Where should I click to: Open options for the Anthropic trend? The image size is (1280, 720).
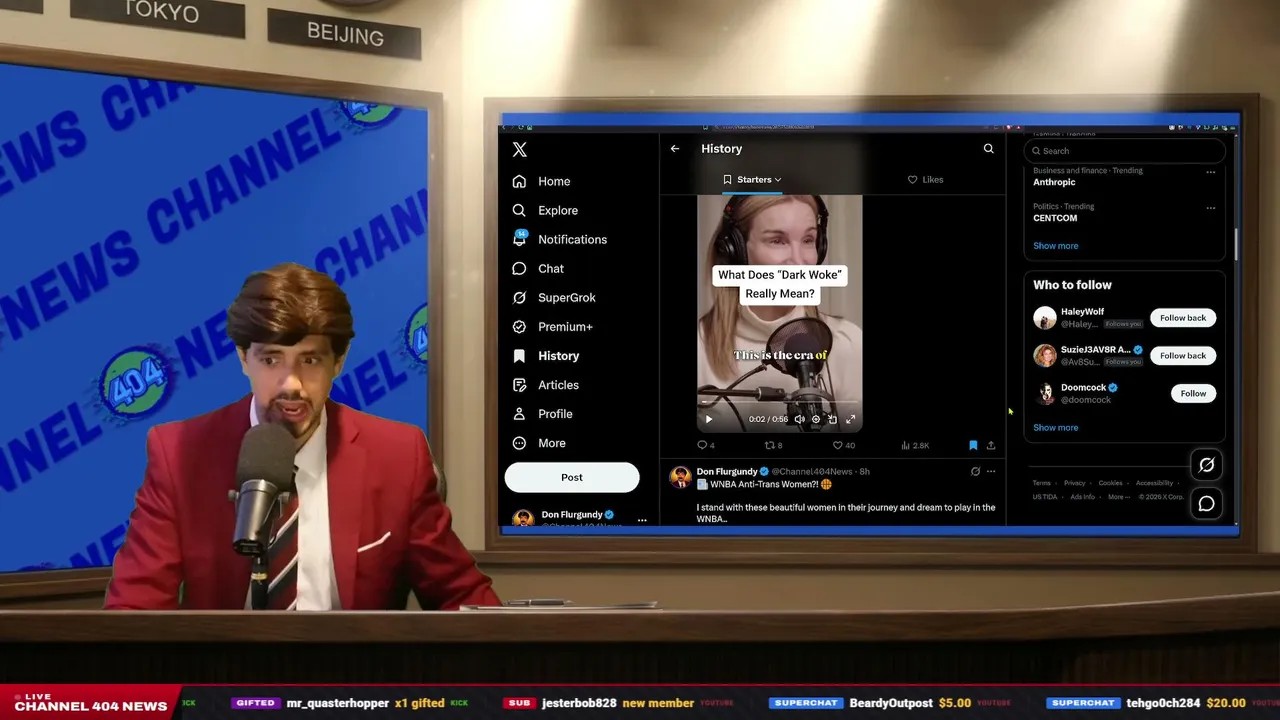[x=1210, y=172]
